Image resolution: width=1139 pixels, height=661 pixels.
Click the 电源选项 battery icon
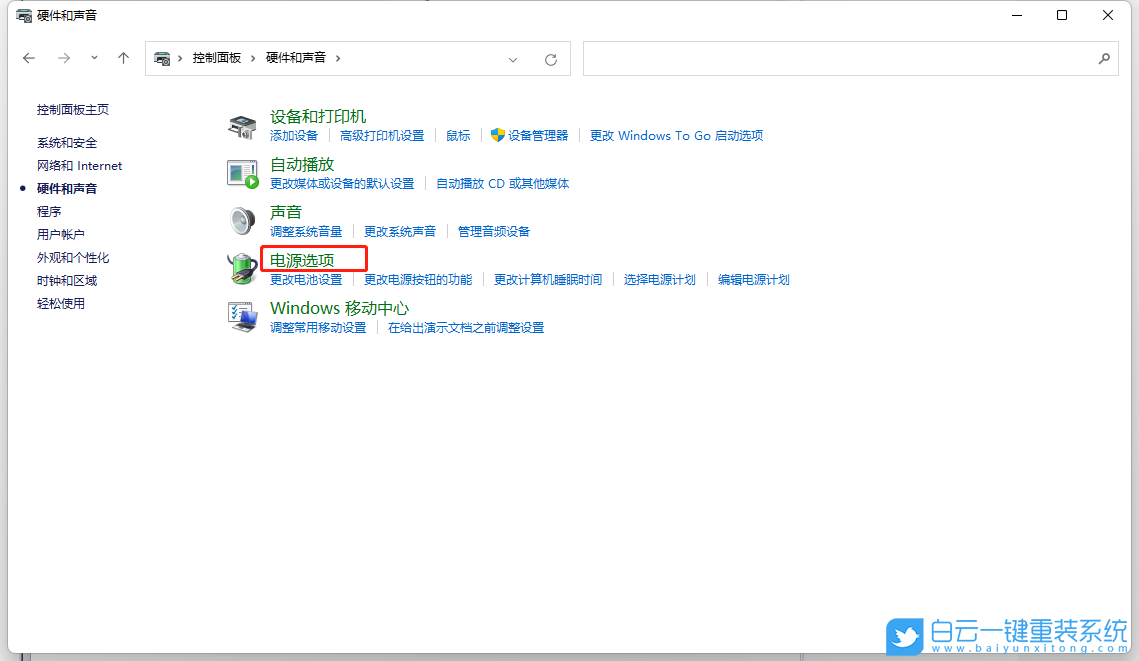pos(242,268)
